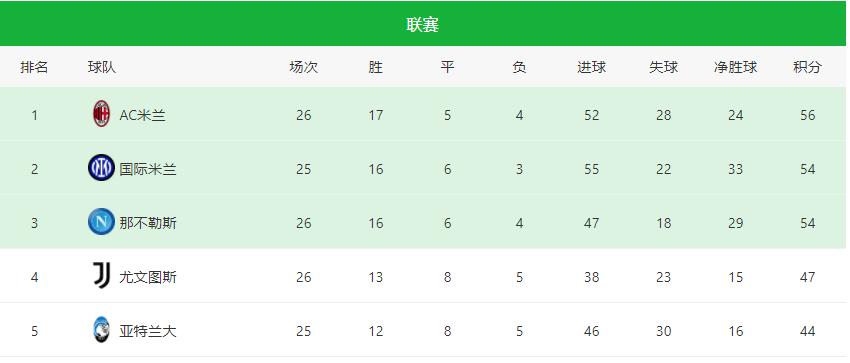Click the 净胜球 column header
Image resolution: width=850 pixels, height=363 pixels.
pyautogui.click(x=735, y=67)
